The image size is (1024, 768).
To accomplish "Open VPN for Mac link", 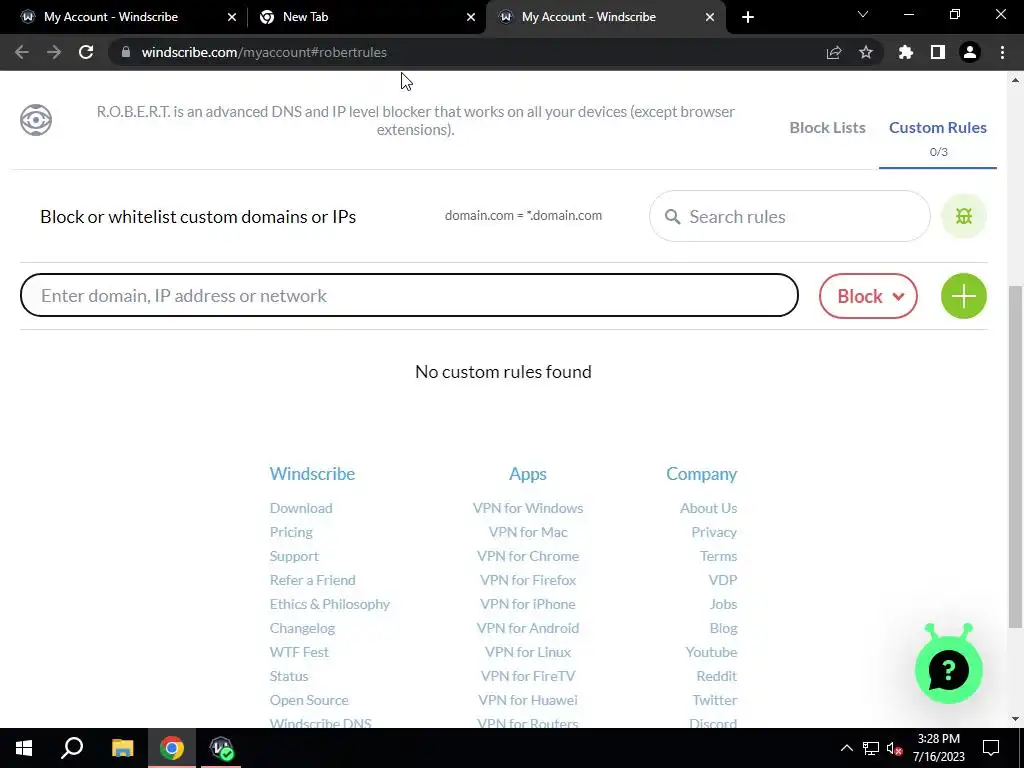I will [528, 532].
